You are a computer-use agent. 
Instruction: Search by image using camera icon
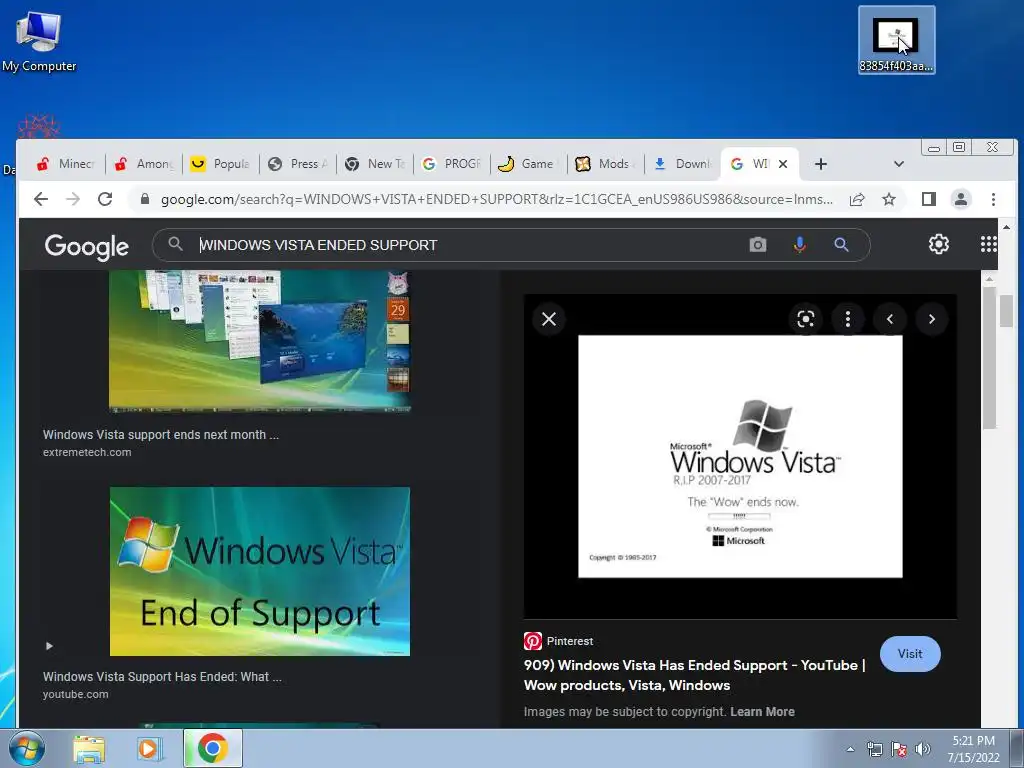(758, 245)
